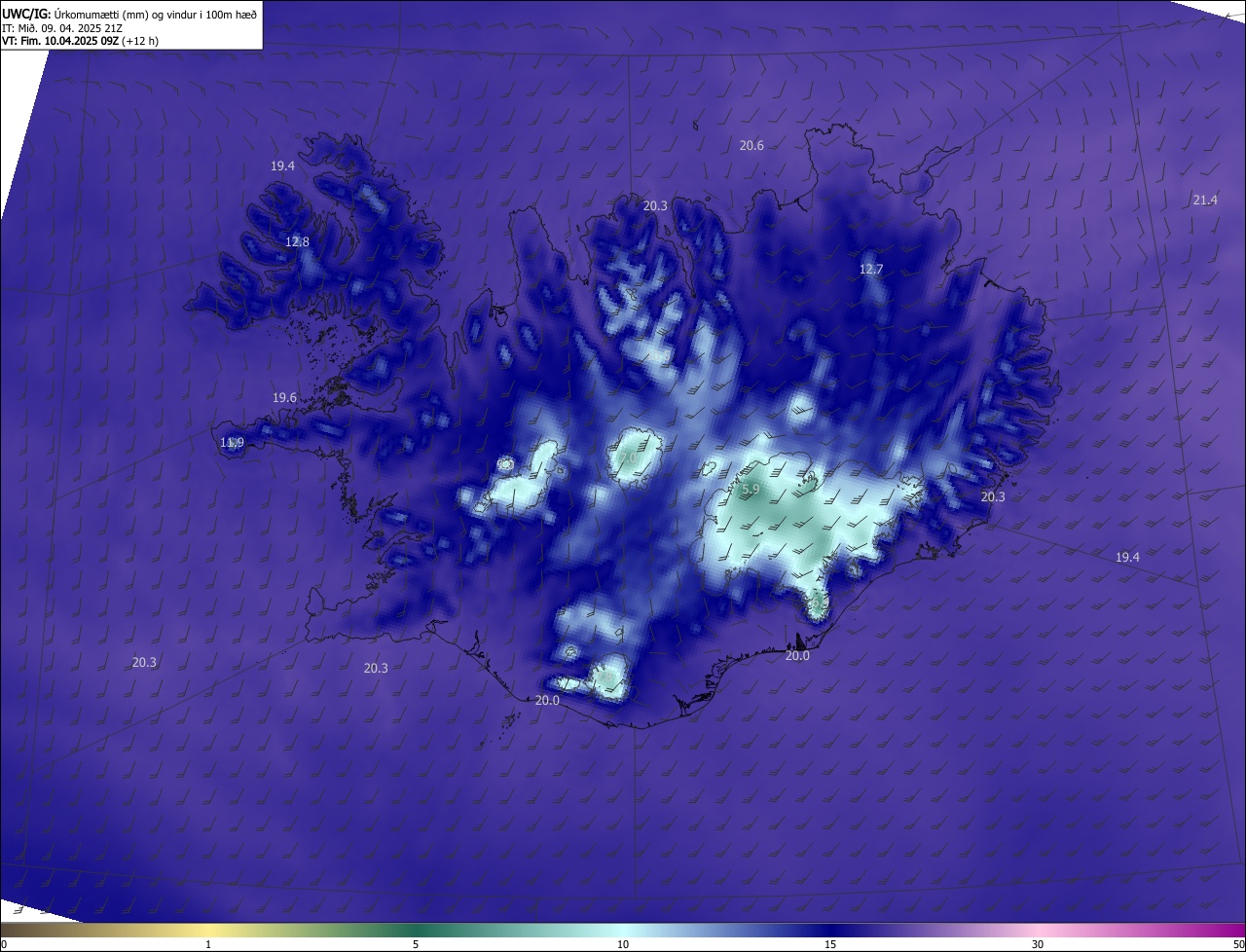Select the 11.9 value on the western peninsula
1246x952 pixels.
pyautogui.click(x=232, y=443)
